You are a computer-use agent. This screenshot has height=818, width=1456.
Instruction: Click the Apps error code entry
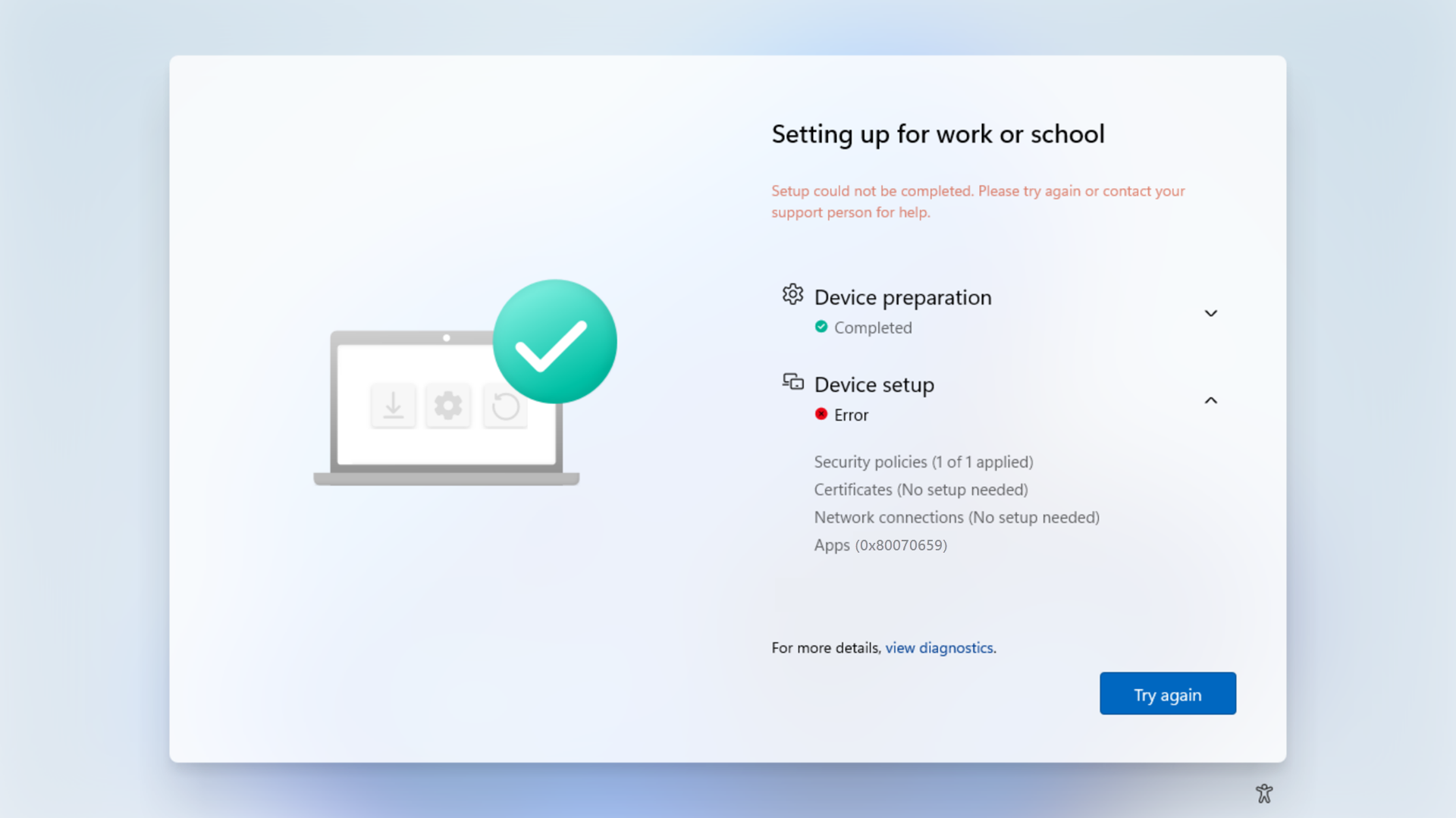(880, 545)
